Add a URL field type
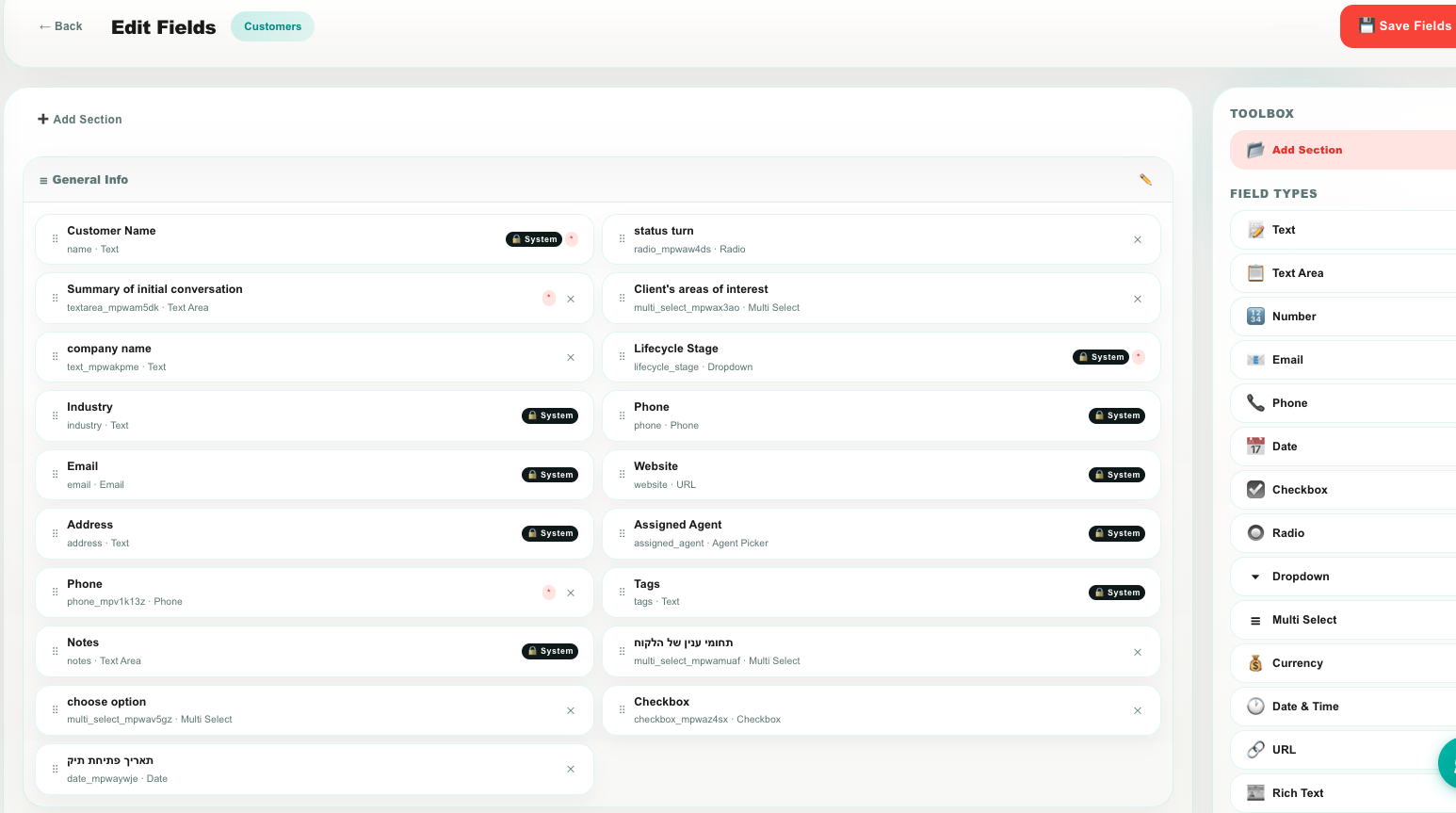The width and height of the screenshot is (1456, 813). coord(1343,750)
